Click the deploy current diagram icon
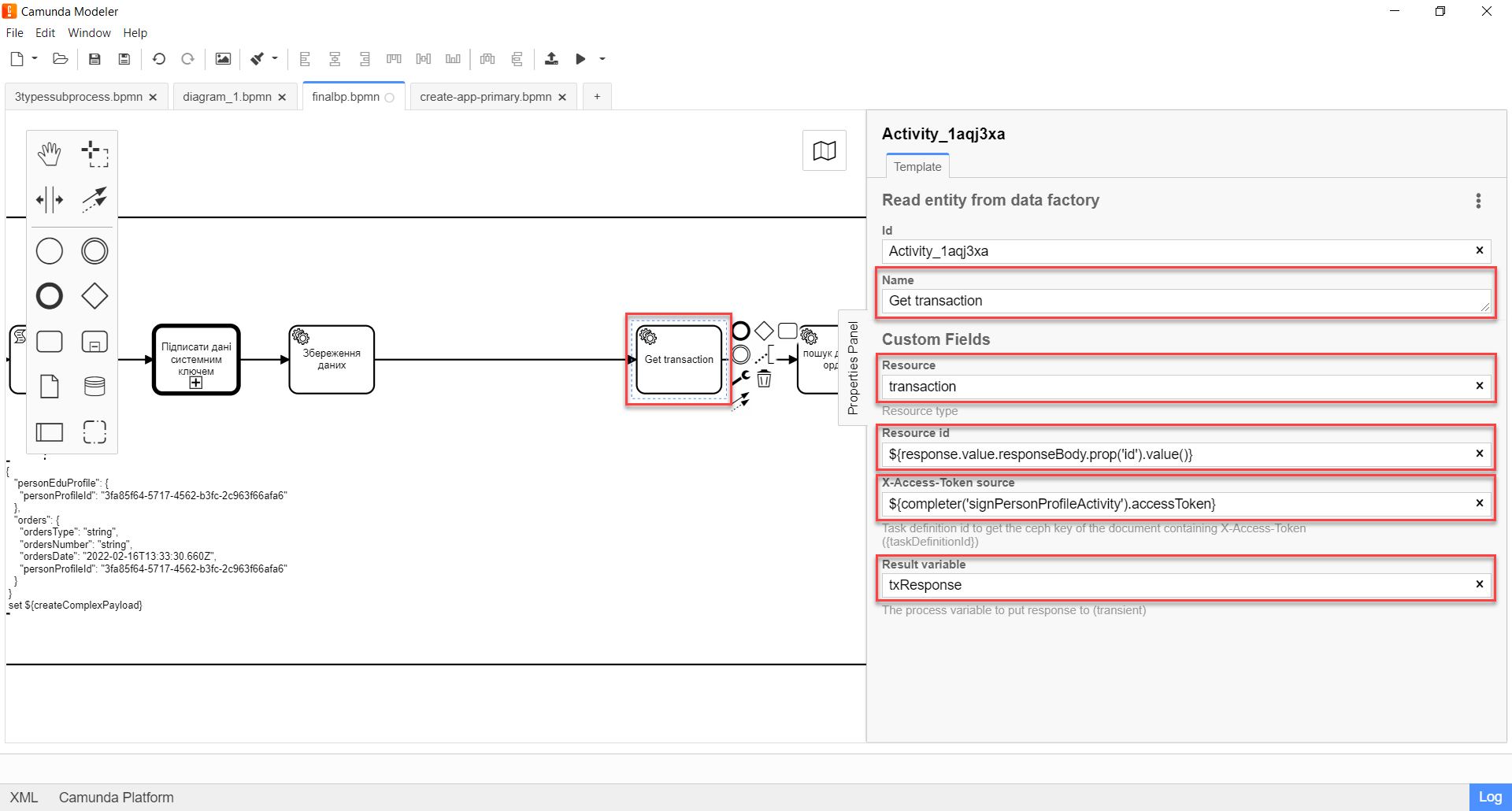The height and width of the screenshot is (811, 1512). (551, 59)
